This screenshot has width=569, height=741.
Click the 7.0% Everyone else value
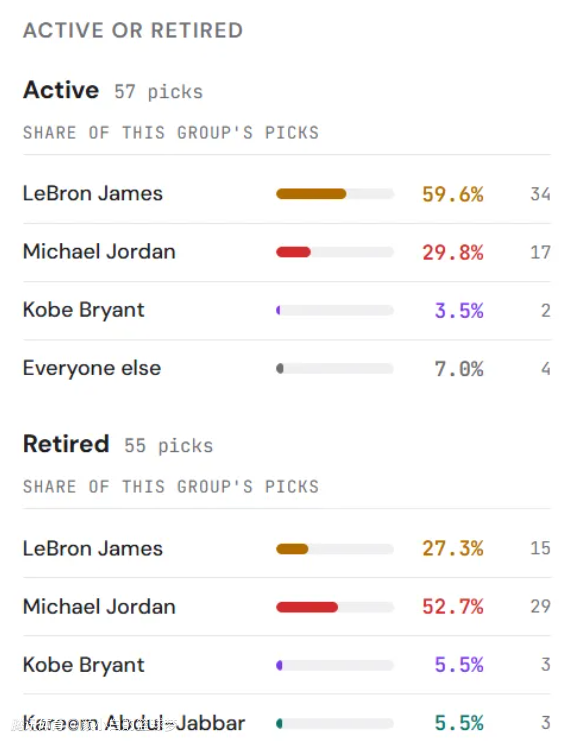459,369
